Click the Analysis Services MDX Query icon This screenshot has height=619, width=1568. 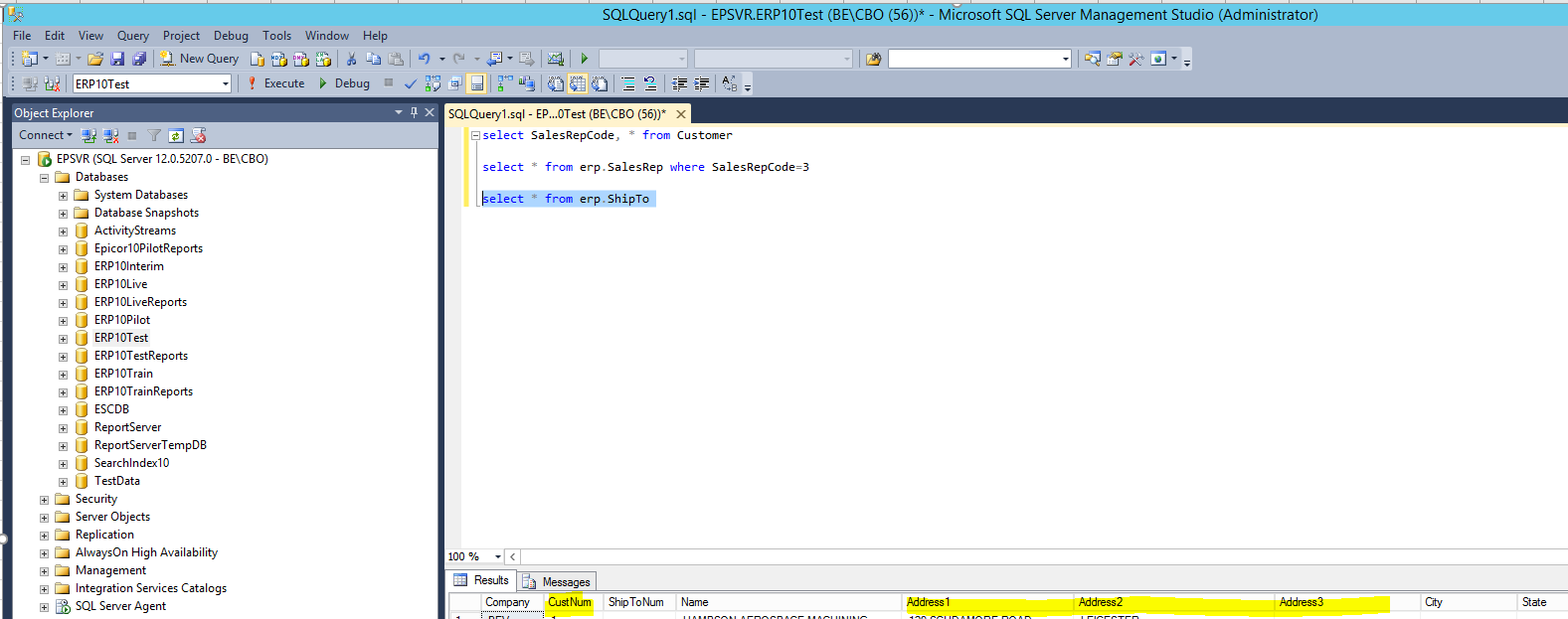tap(279, 59)
